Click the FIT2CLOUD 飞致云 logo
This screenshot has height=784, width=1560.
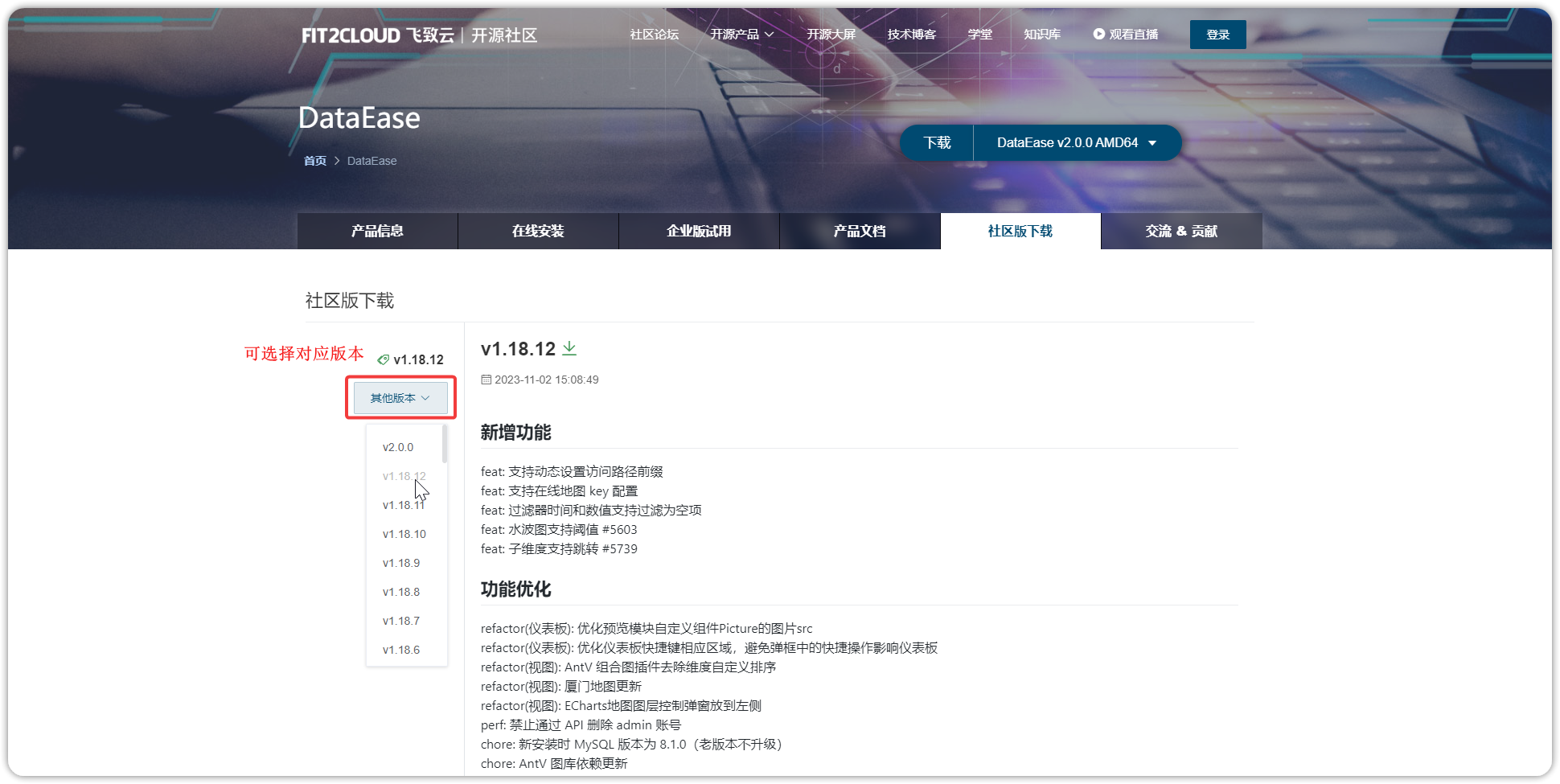[376, 35]
